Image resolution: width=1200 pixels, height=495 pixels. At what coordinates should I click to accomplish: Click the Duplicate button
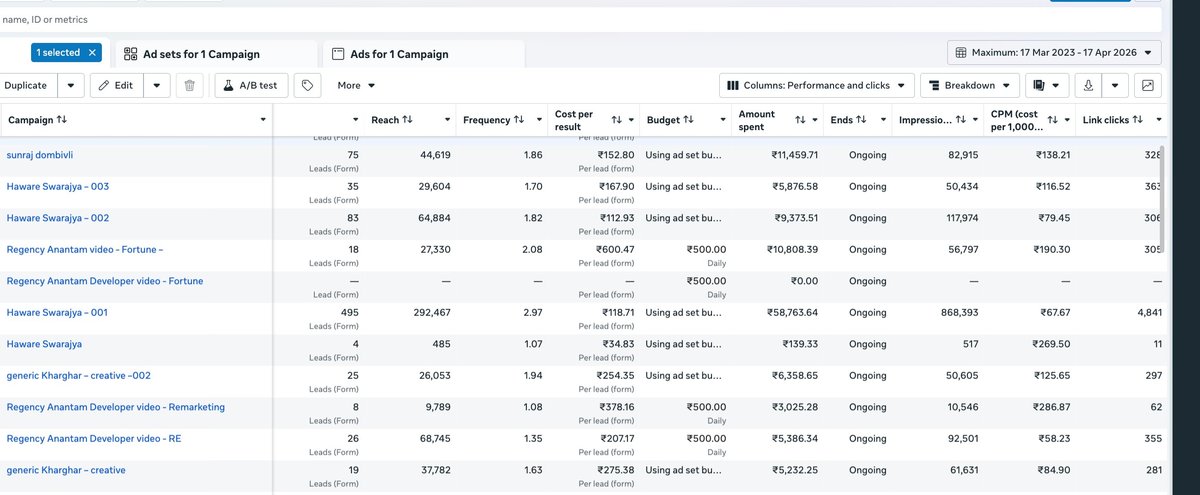[25, 86]
